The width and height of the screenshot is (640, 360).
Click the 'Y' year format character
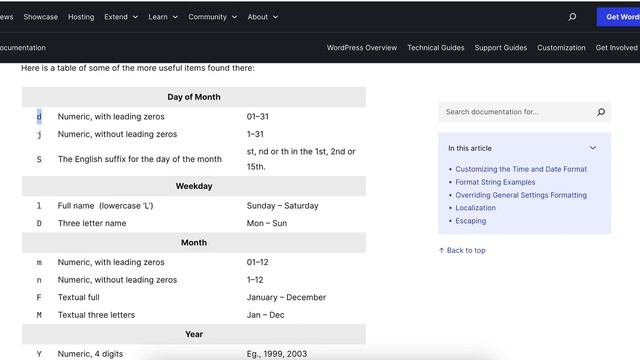coord(39,354)
